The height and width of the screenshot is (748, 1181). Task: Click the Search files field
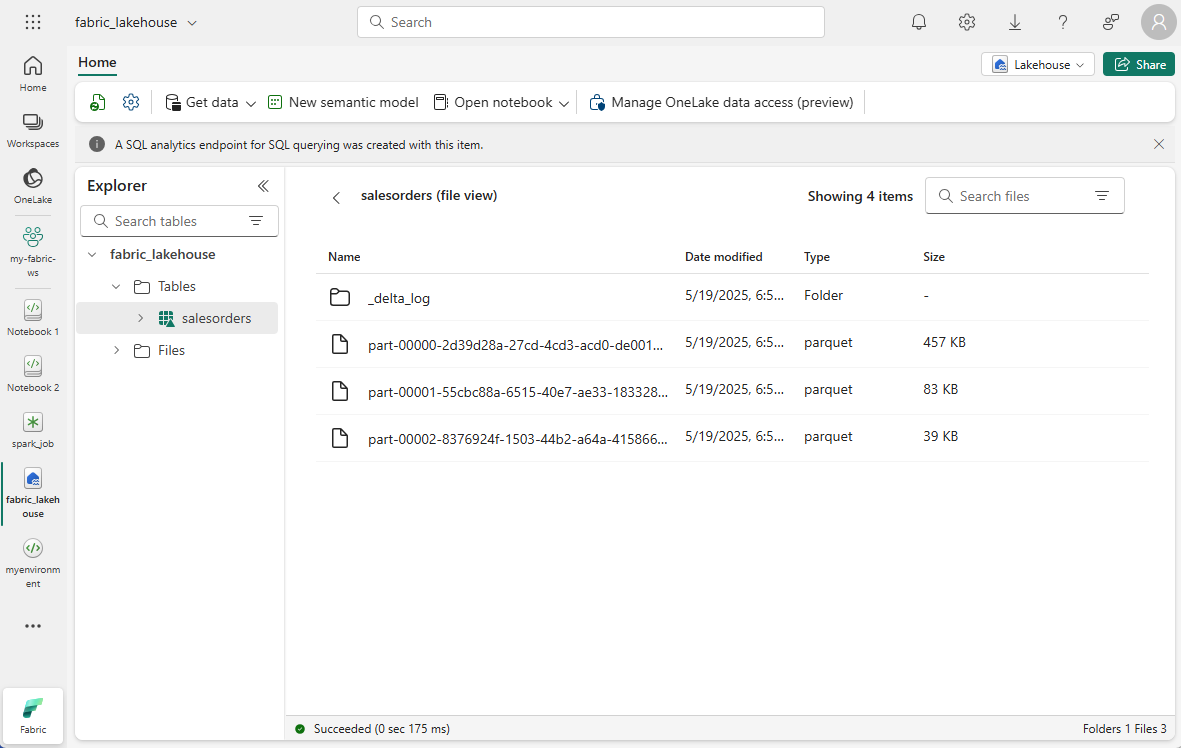click(x=1024, y=196)
